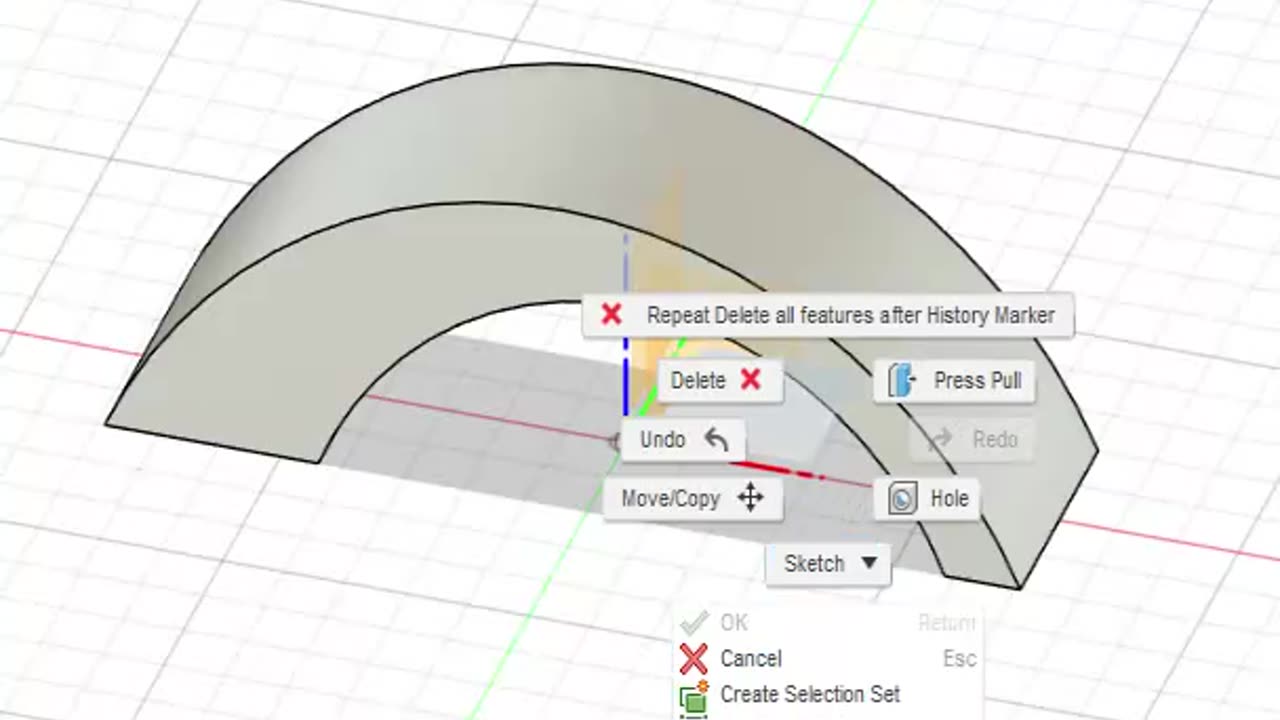Viewport: 1280px width, 720px height.
Task: Choose Press Pull from the marking menu
Action: point(953,381)
